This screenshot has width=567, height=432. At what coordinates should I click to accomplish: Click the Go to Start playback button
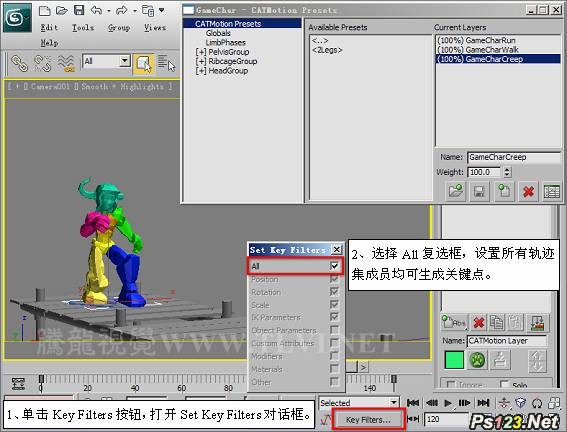(x=413, y=403)
